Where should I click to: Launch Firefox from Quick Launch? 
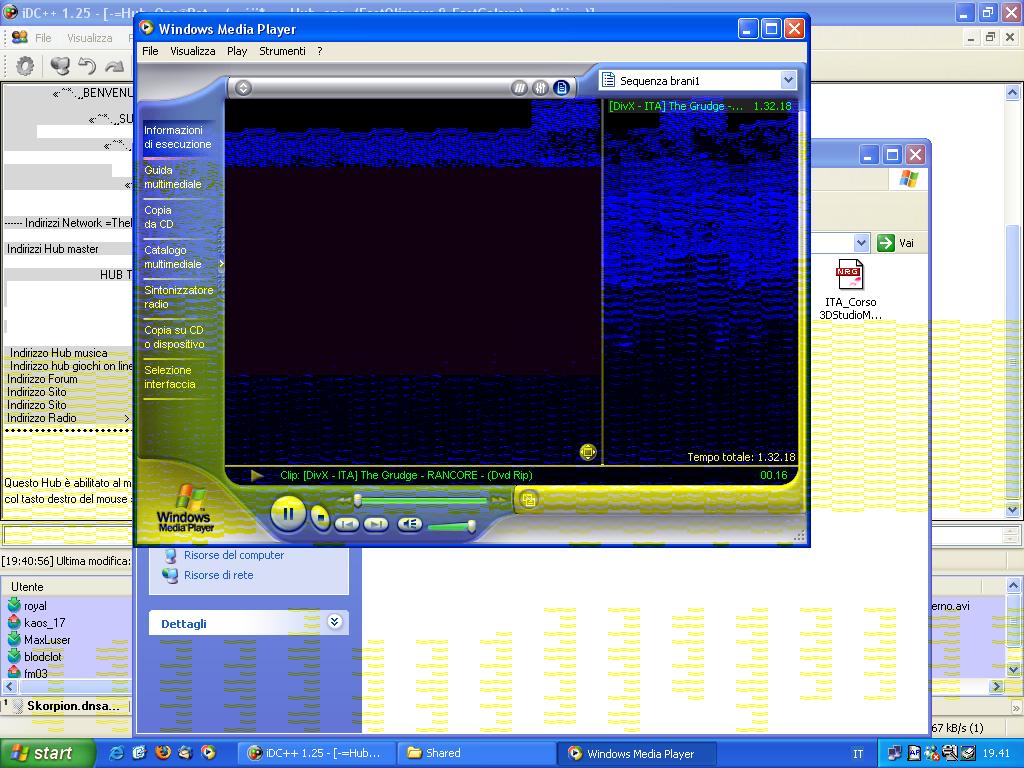pyautogui.click(x=162, y=753)
